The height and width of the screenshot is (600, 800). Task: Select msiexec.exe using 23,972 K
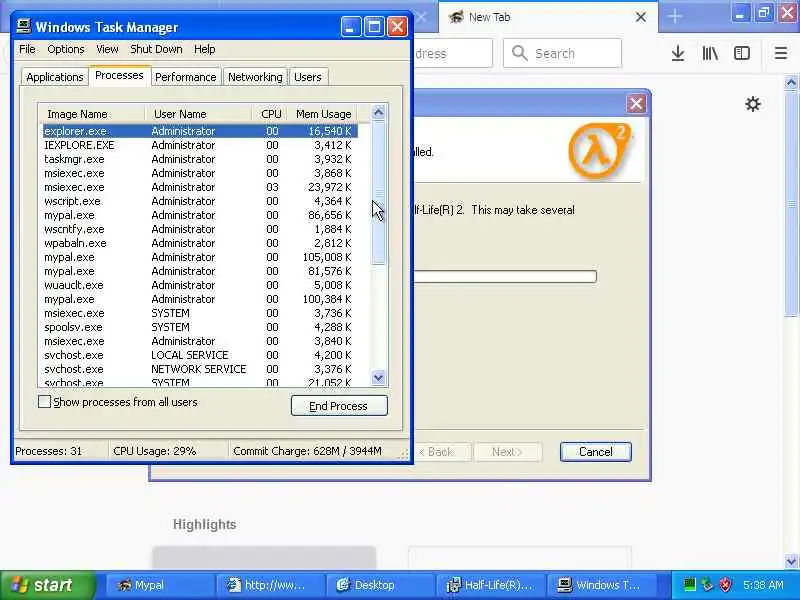(200, 187)
